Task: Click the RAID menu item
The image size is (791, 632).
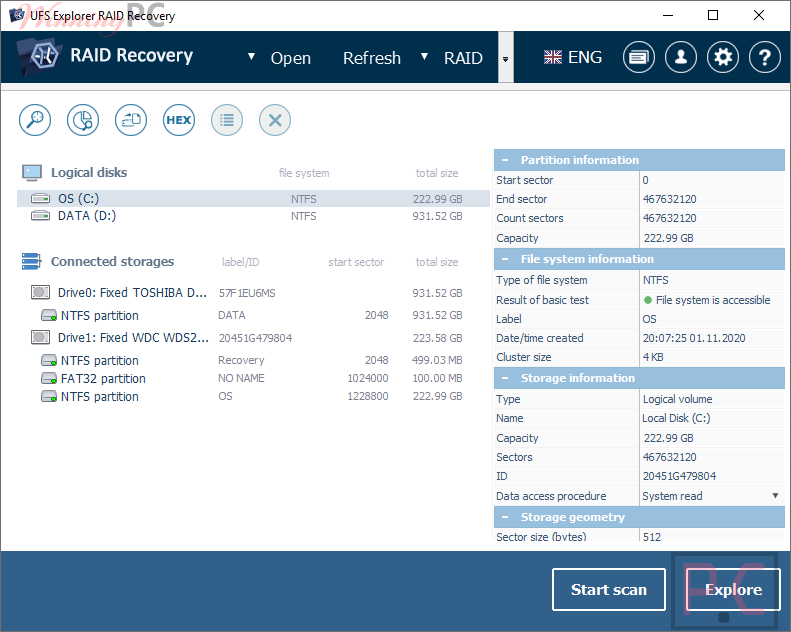Action: point(463,58)
